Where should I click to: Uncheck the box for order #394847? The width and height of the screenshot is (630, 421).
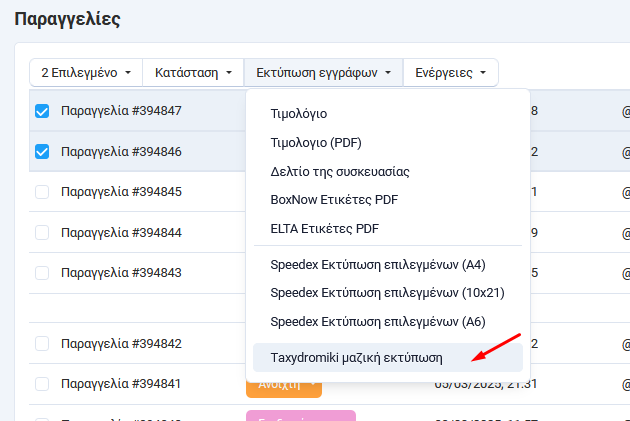point(42,111)
